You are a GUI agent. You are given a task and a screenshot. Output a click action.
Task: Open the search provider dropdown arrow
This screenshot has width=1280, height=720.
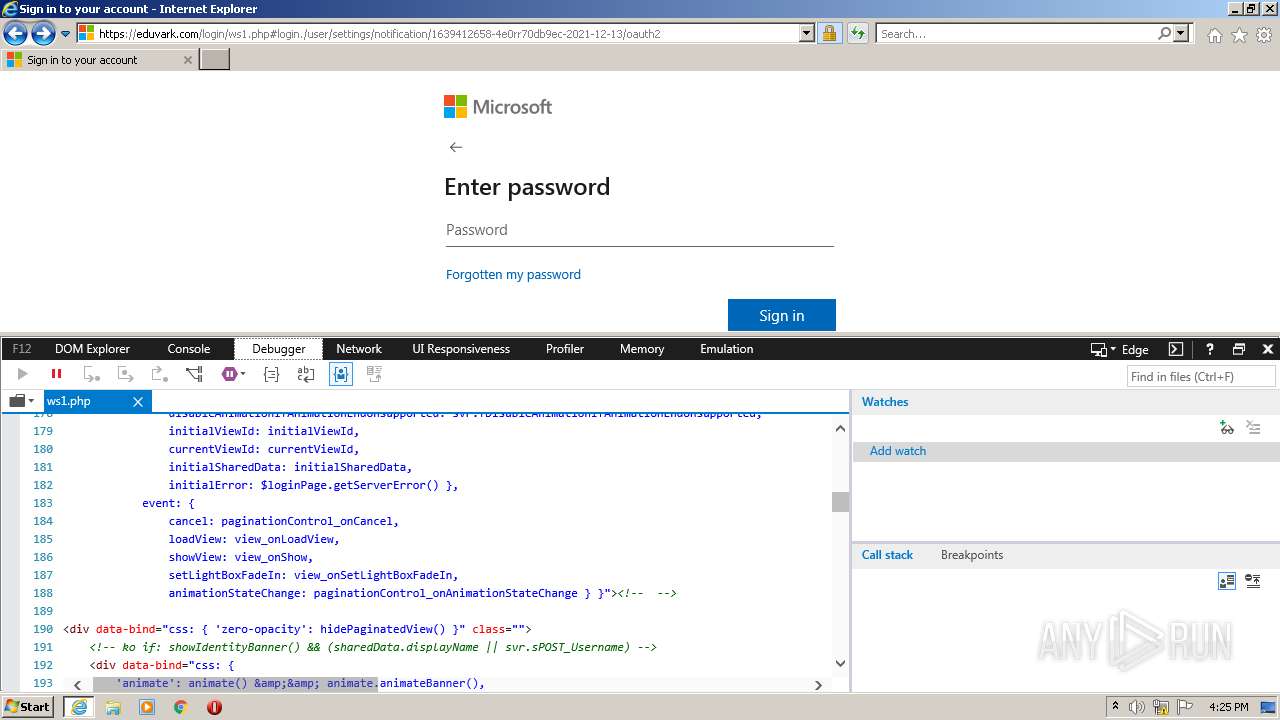pos(1182,33)
